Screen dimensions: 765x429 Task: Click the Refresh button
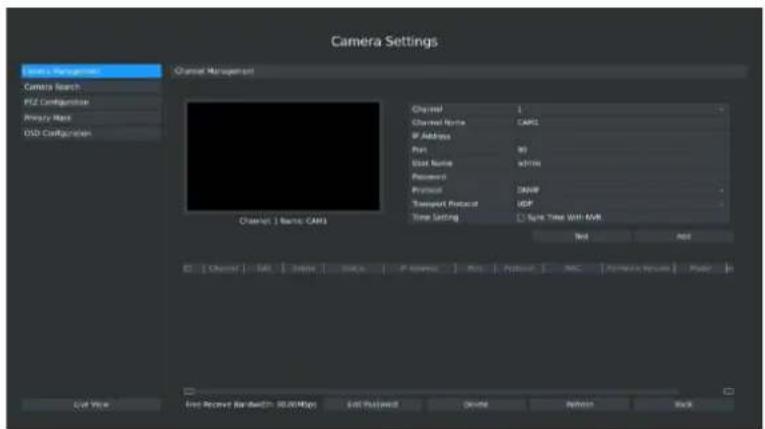[x=580, y=405]
